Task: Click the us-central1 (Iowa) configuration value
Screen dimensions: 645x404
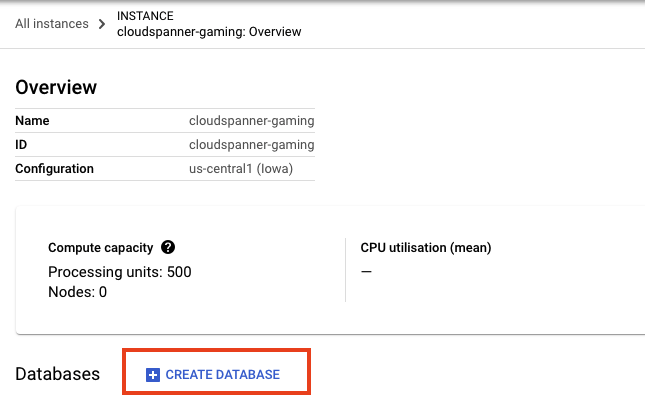Action: 251,169
